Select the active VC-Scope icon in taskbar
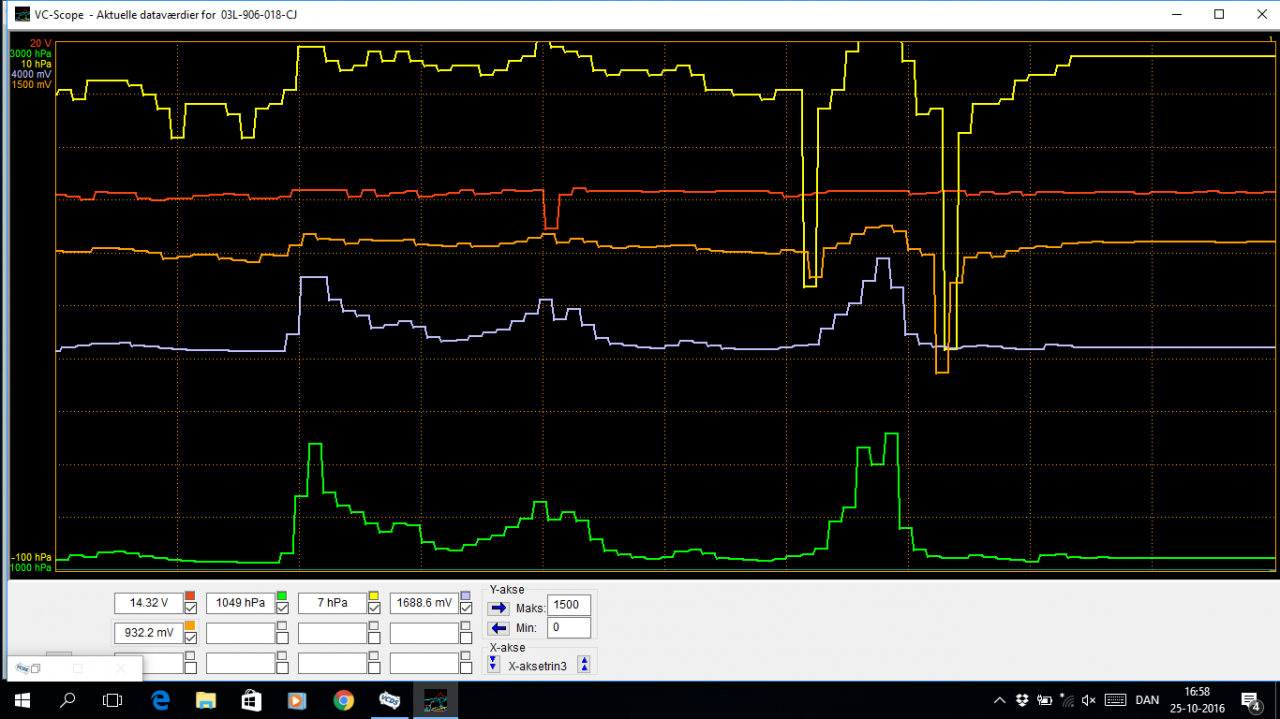The image size is (1280, 719). (434, 700)
